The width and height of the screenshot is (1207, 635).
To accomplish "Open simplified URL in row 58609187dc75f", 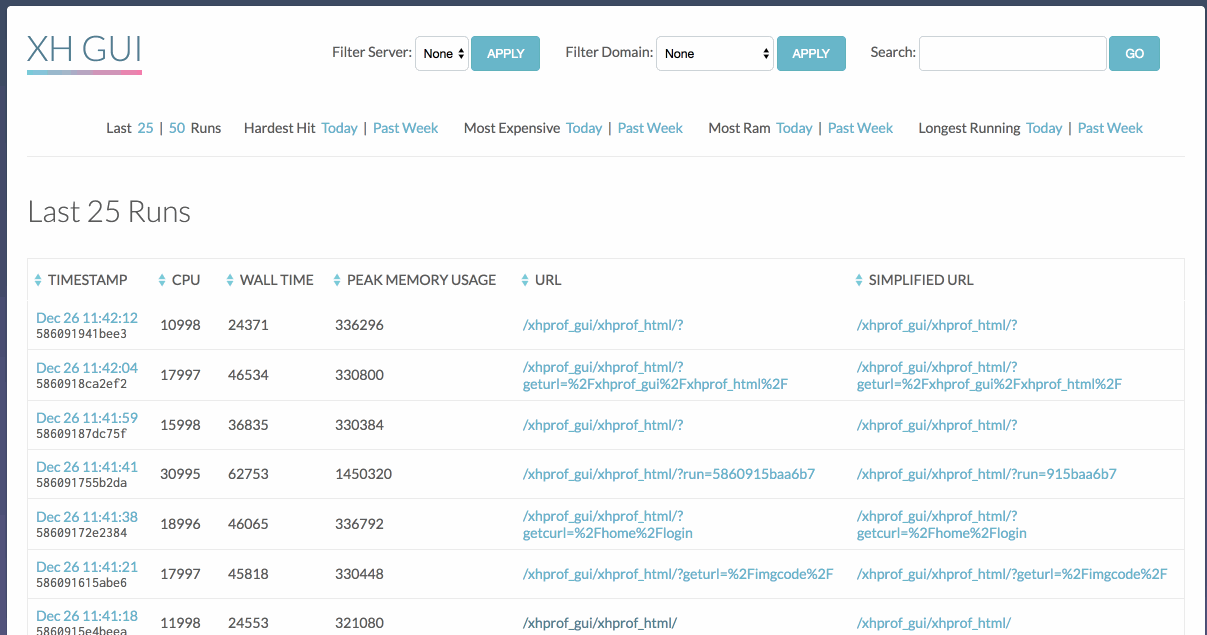I will click(937, 425).
